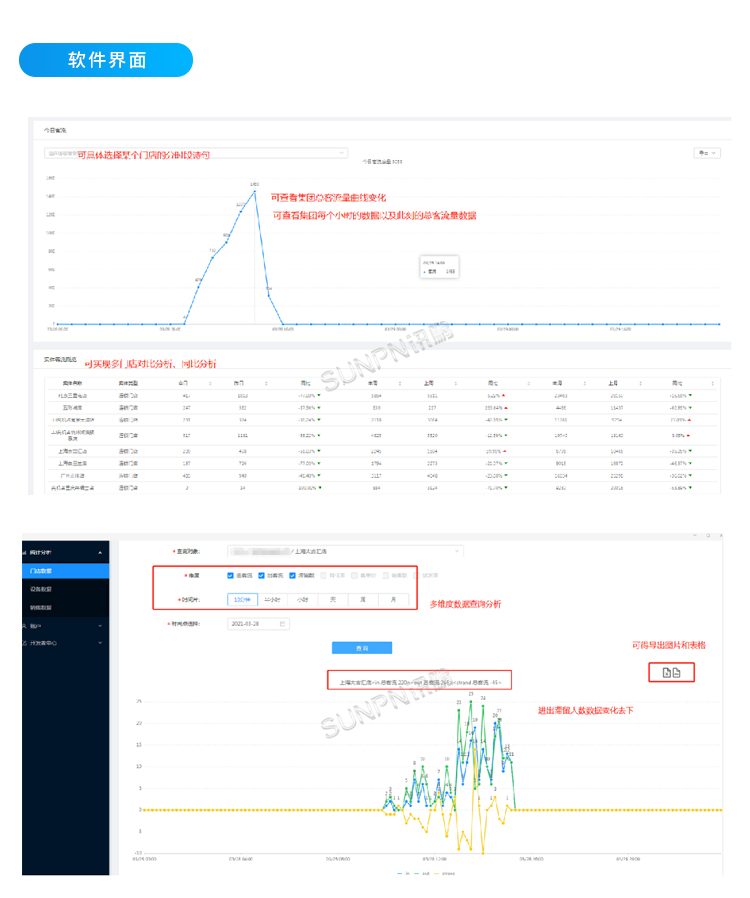The height and width of the screenshot is (898, 750).
Task: Toggle the 进客流 checkbox
Action: point(231,576)
